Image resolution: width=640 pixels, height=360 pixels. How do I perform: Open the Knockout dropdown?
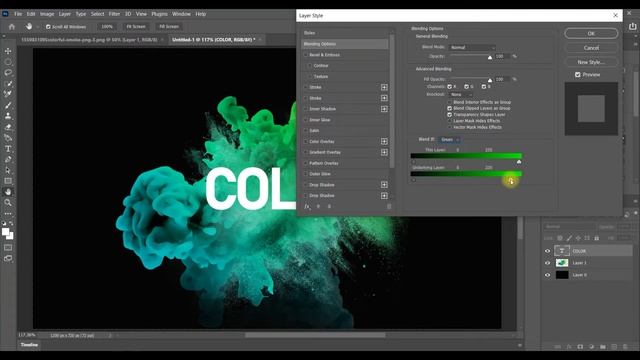[461, 94]
